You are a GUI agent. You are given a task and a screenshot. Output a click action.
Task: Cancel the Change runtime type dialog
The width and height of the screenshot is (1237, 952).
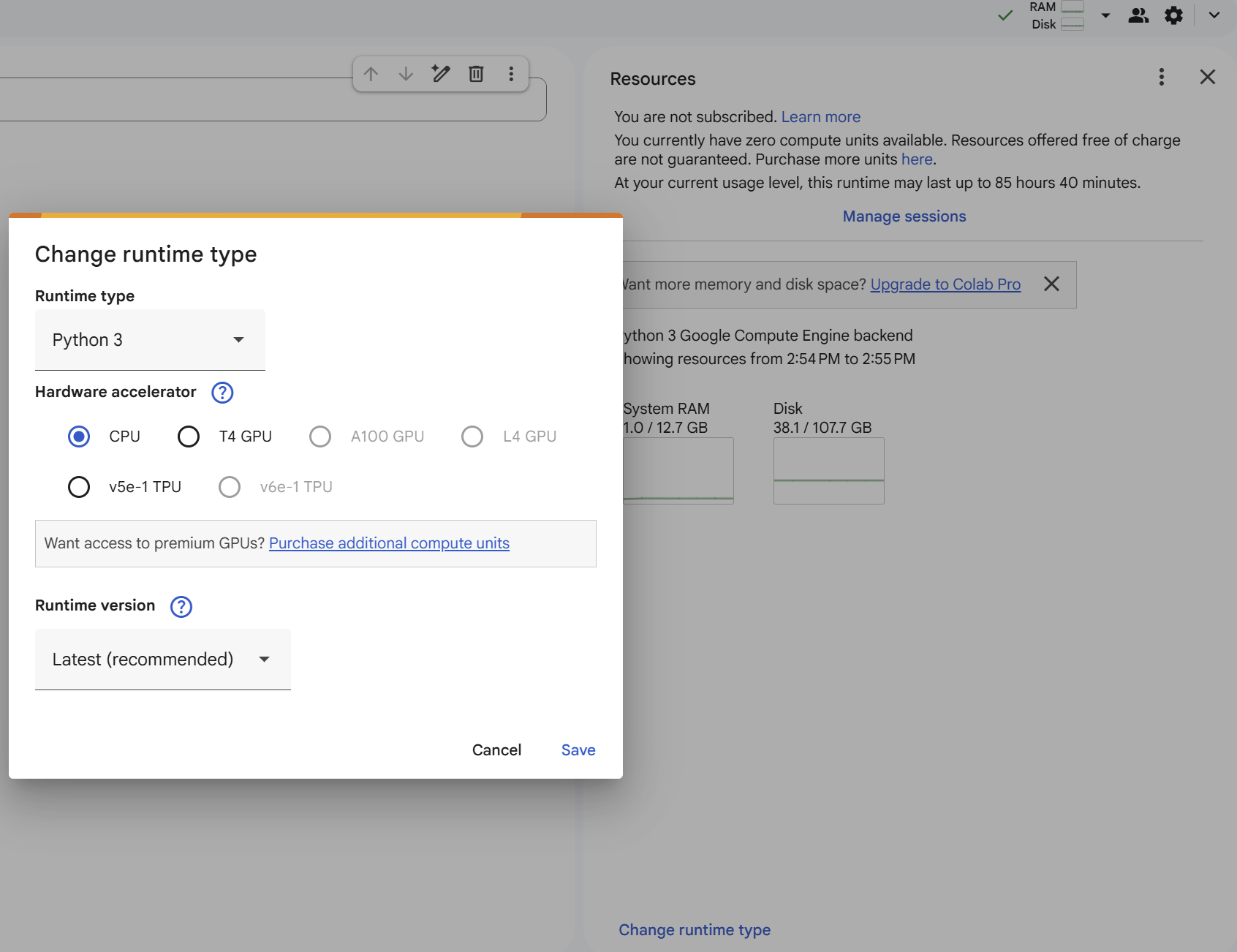(x=496, y=750)
